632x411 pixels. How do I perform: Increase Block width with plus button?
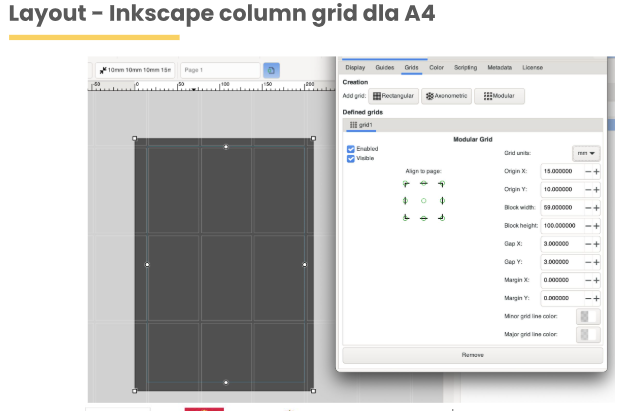point(597,208)
